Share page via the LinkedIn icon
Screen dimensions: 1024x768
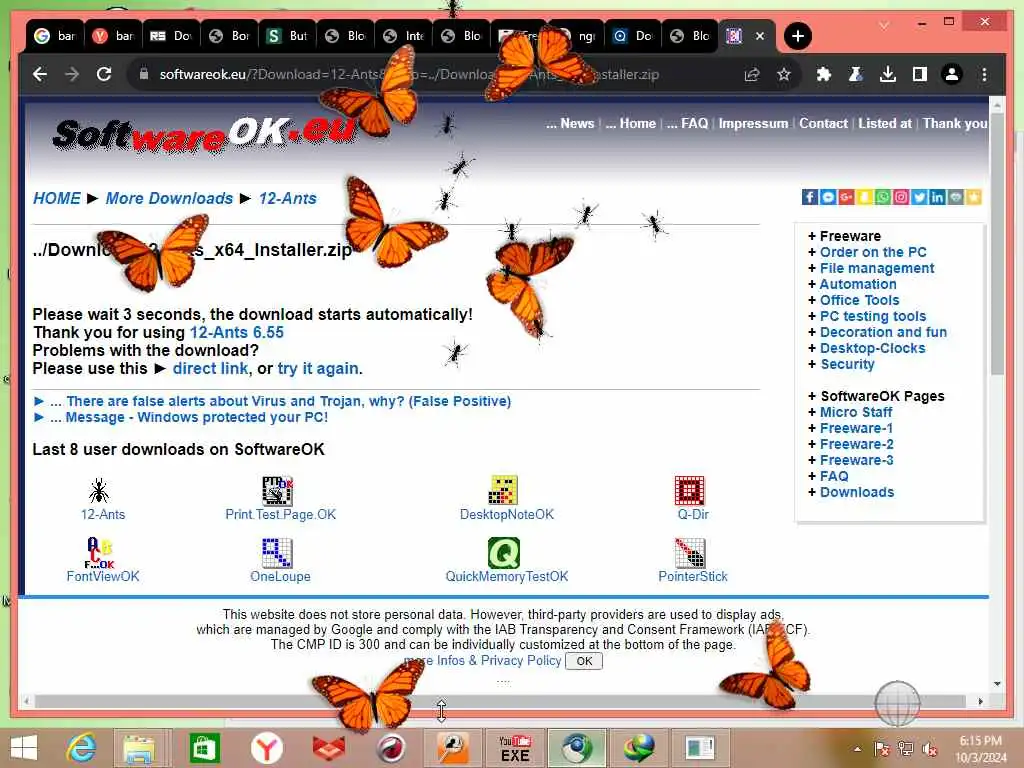click(x=938, y=197)
